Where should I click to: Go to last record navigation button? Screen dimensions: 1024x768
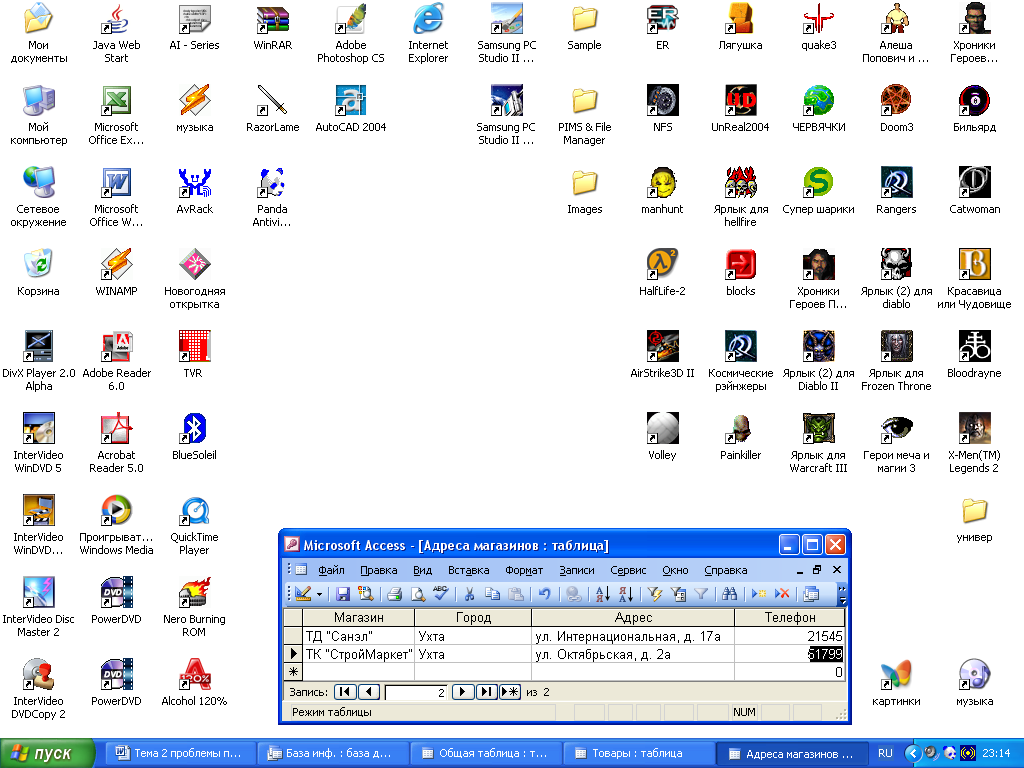(487, 692)
